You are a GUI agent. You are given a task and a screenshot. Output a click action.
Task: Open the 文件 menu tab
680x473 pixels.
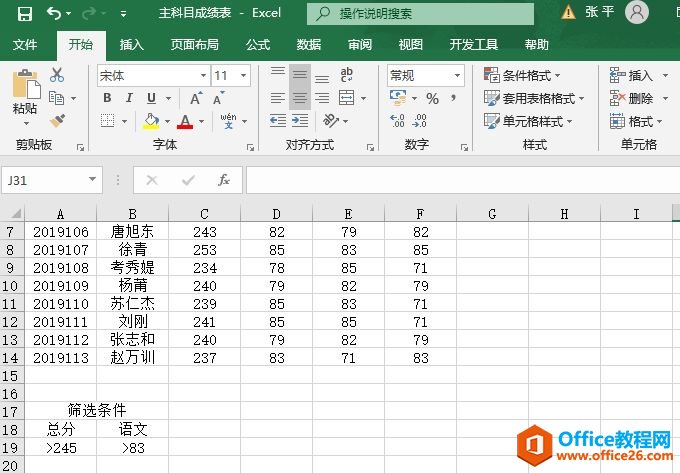(25, 45)
